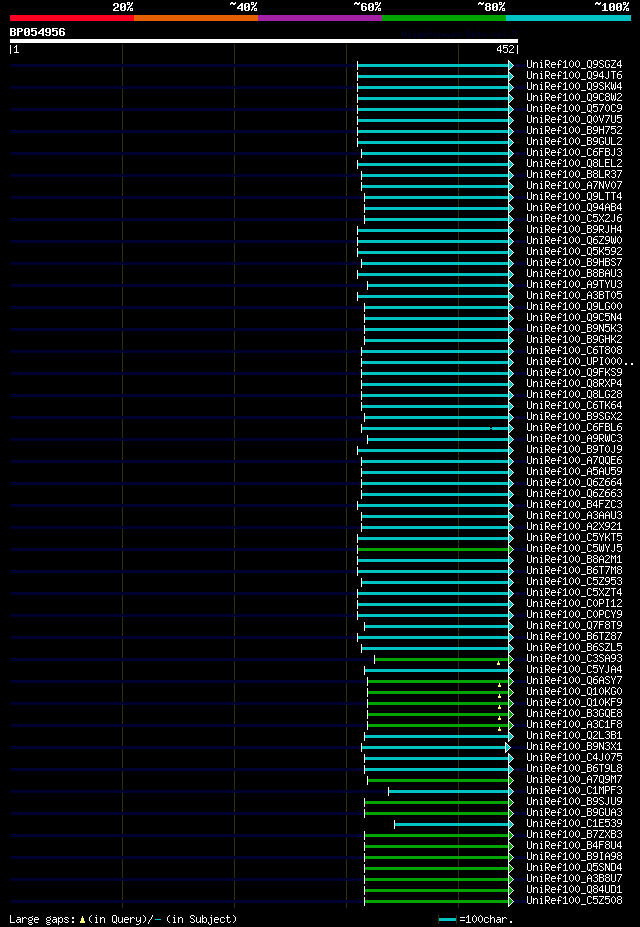The image size is (640, 927).
Task: Select the UniRef100_B9N3X1 hit label
Action: (574, 747)
